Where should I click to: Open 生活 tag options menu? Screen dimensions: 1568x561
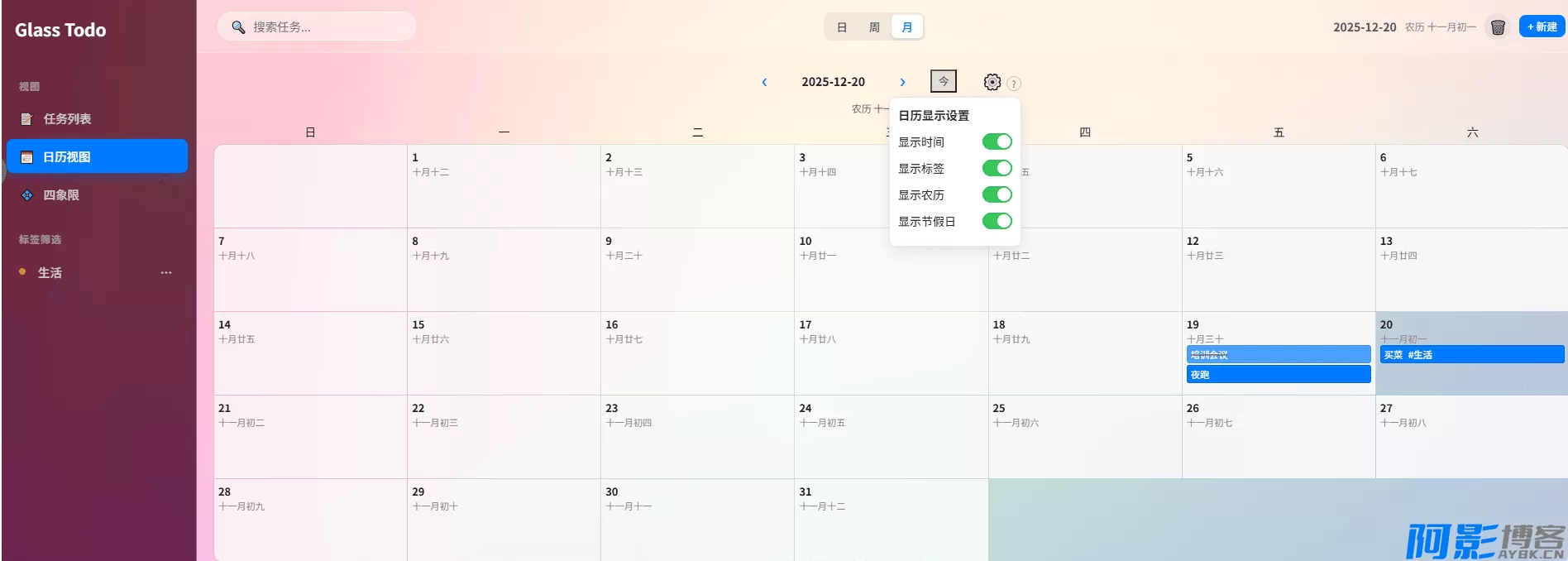tap(166, 272)
